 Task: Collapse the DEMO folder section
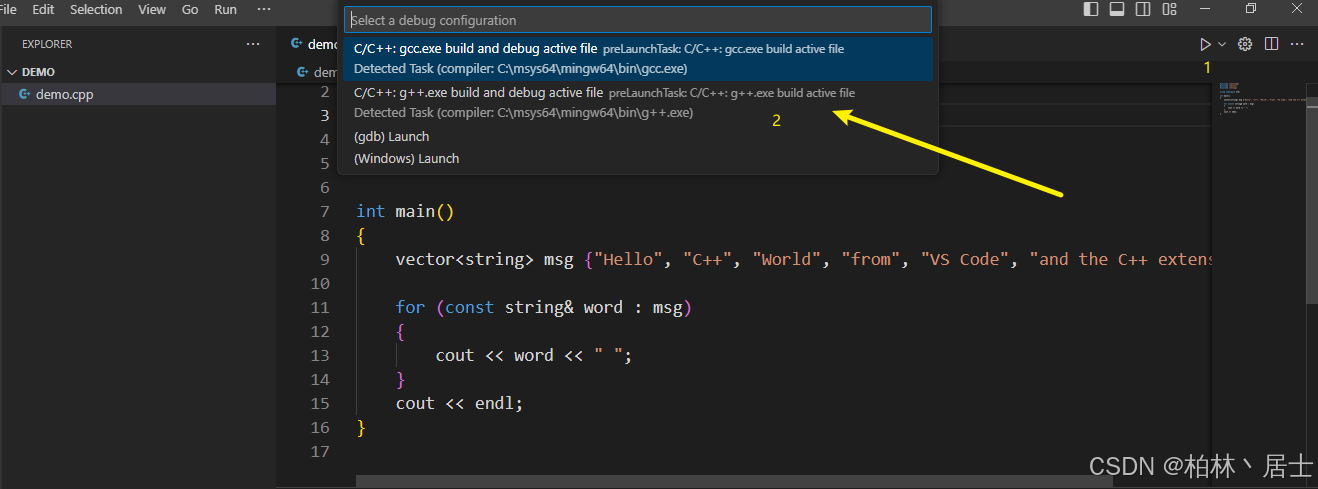138,72
